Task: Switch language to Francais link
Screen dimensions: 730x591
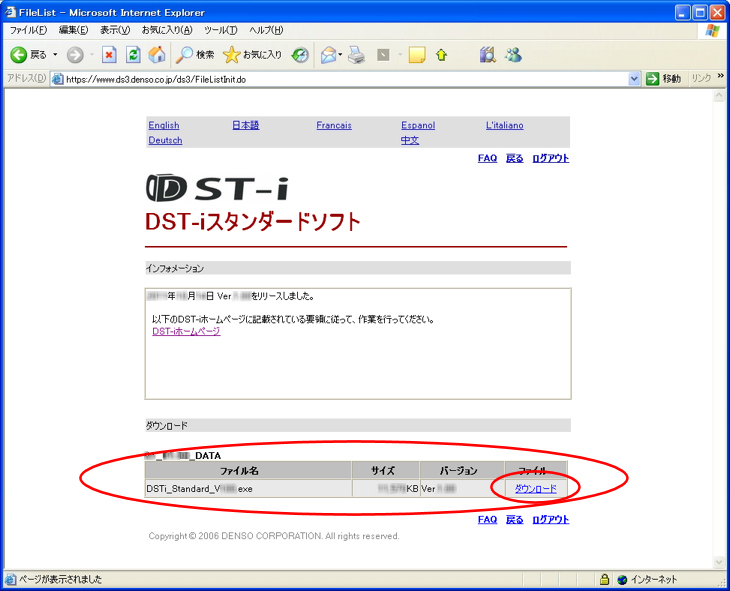Action: coord(334,125)
